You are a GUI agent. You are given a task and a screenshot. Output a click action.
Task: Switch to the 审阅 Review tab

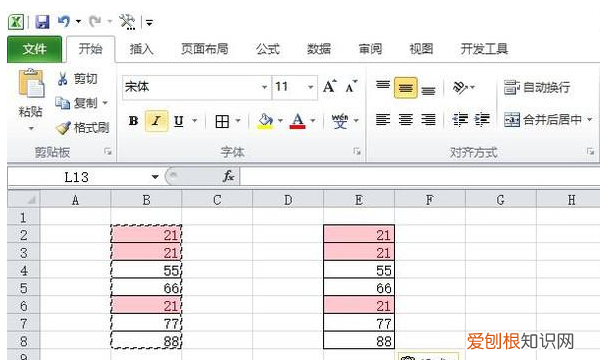click(x=370, y=49)
